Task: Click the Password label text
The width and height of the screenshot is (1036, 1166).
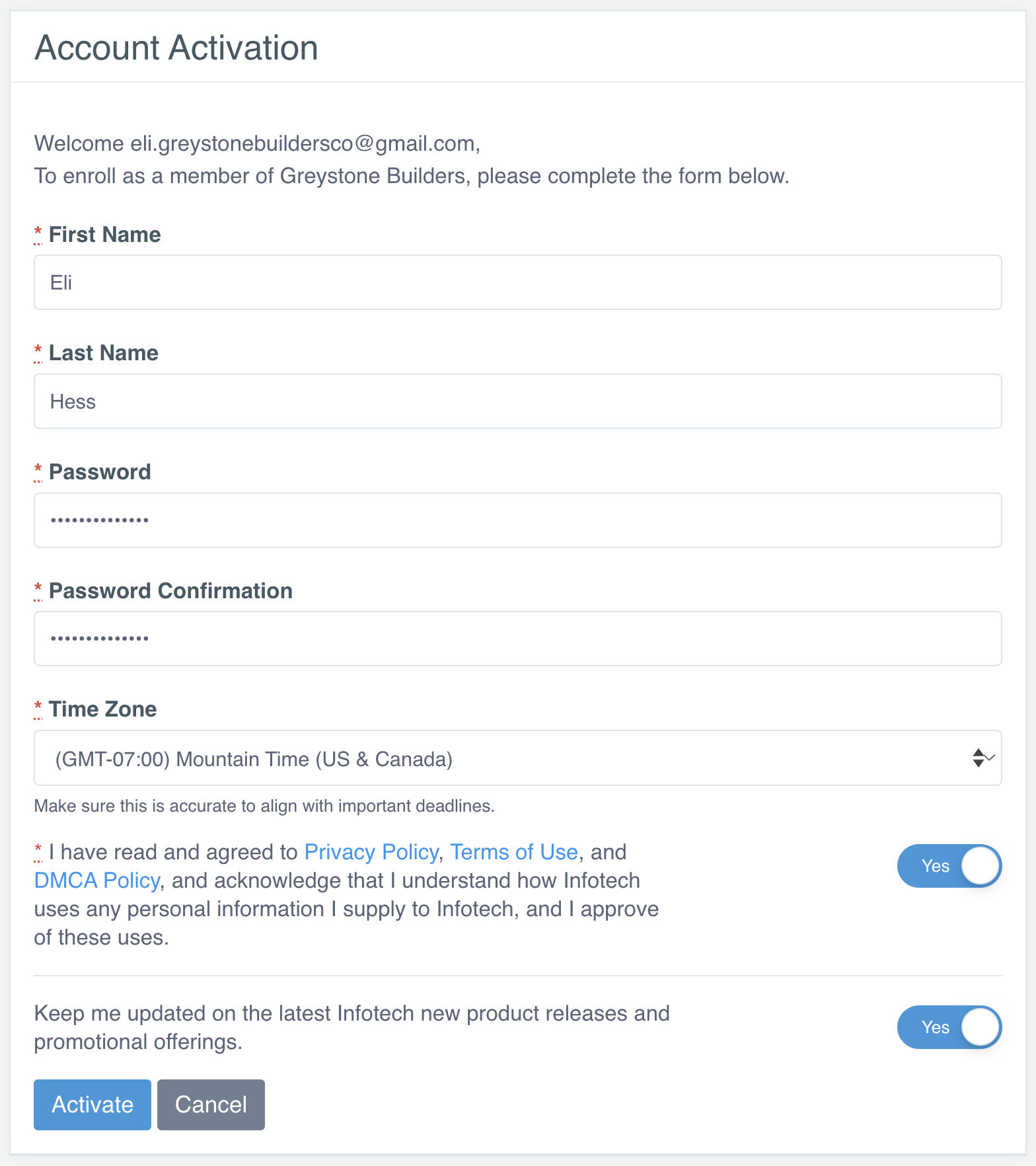Action: point(100,472)
